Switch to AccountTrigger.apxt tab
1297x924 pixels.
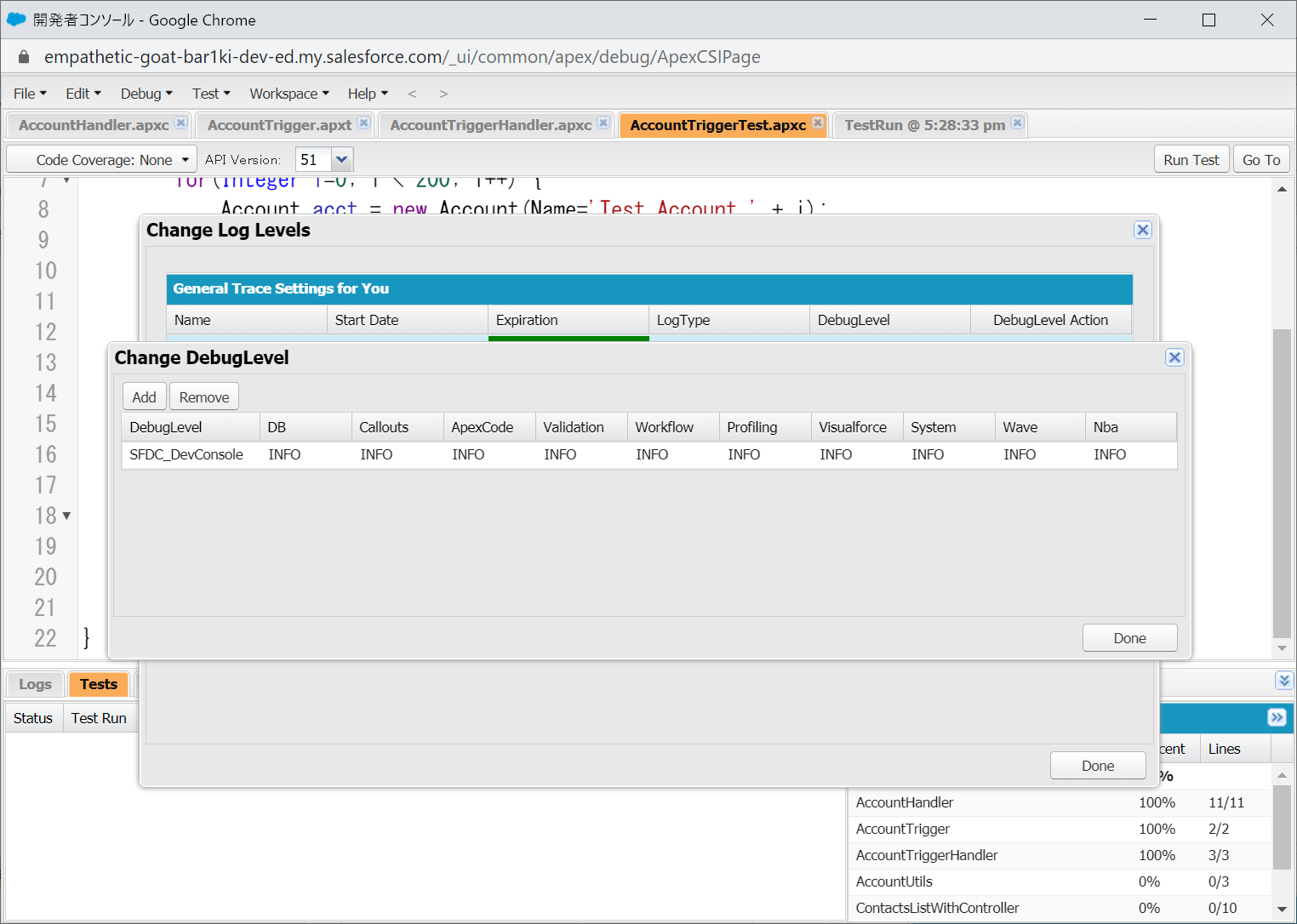[279, 125]
